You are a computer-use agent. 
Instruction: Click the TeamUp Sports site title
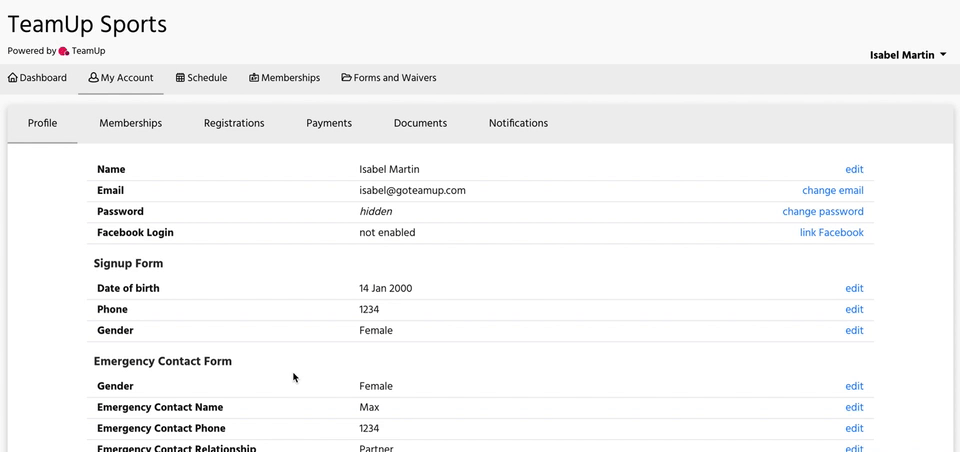87,24
